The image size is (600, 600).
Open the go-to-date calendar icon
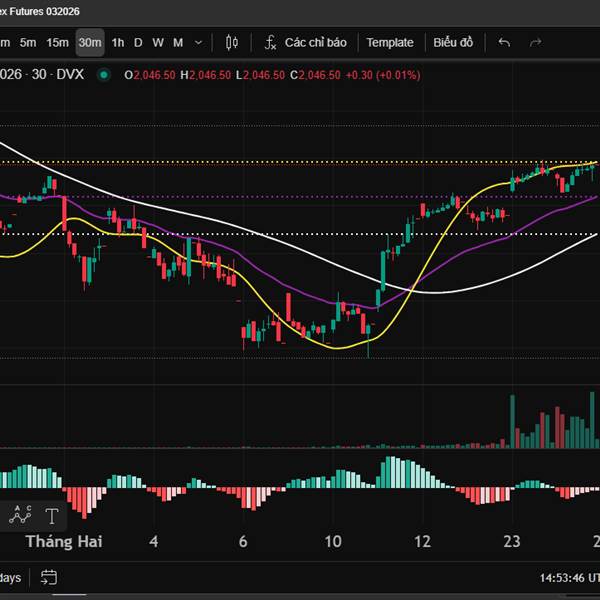pyautogui.click(x=48, y=577)
